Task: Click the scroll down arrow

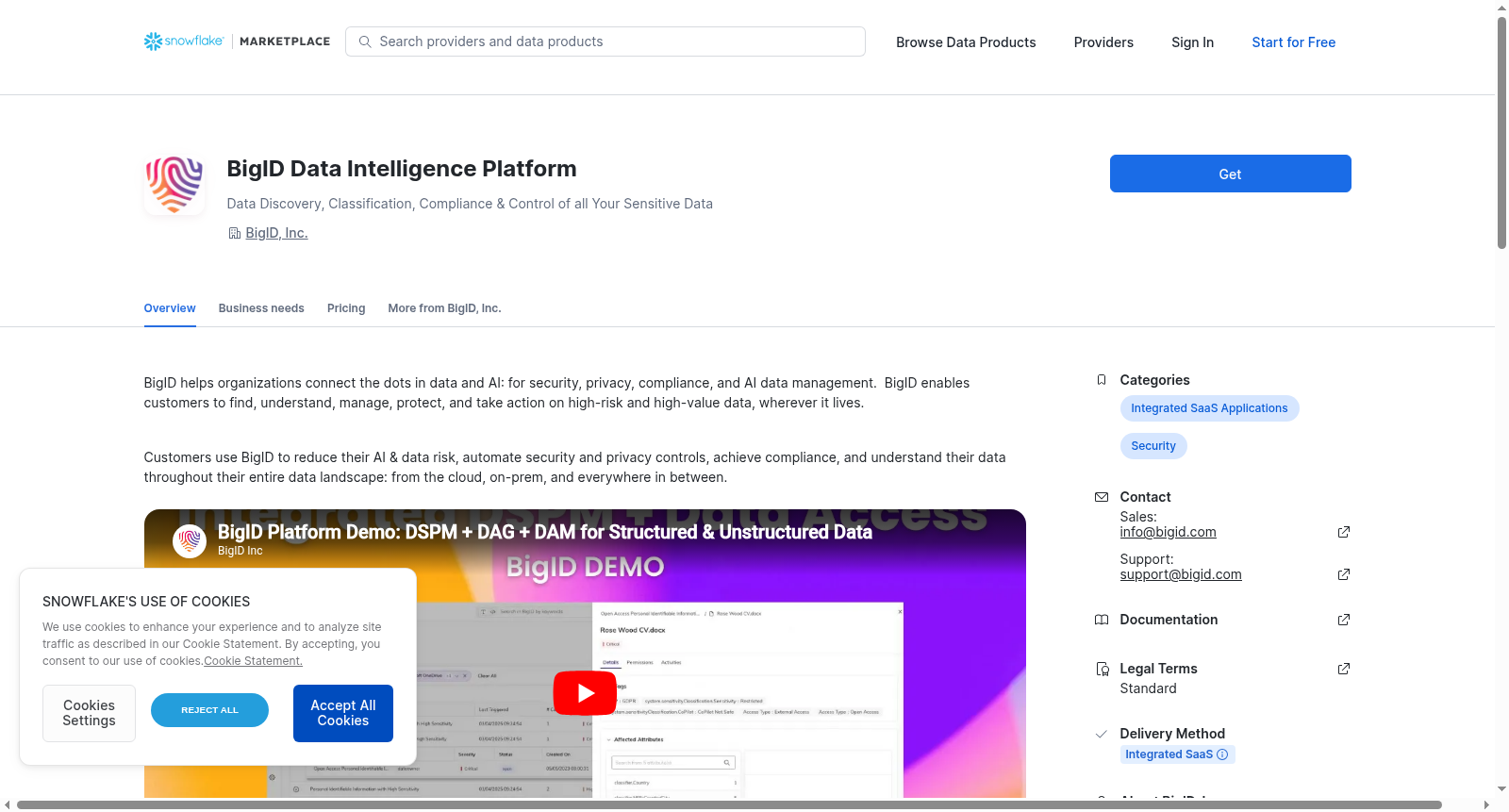Action: pyautogui.click(x=1501, y=790)
